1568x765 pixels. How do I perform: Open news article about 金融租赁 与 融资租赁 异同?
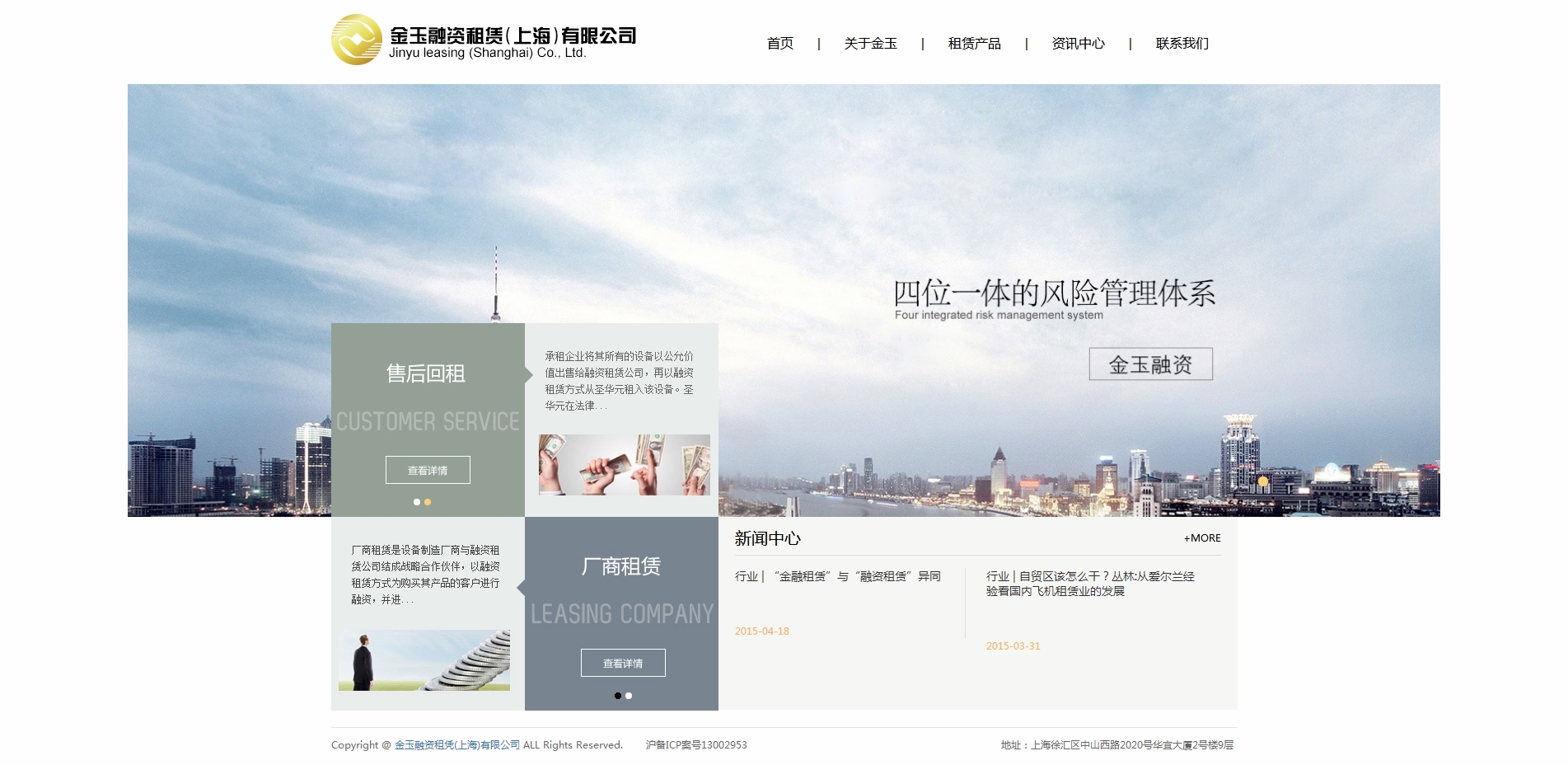coord(837,576)
